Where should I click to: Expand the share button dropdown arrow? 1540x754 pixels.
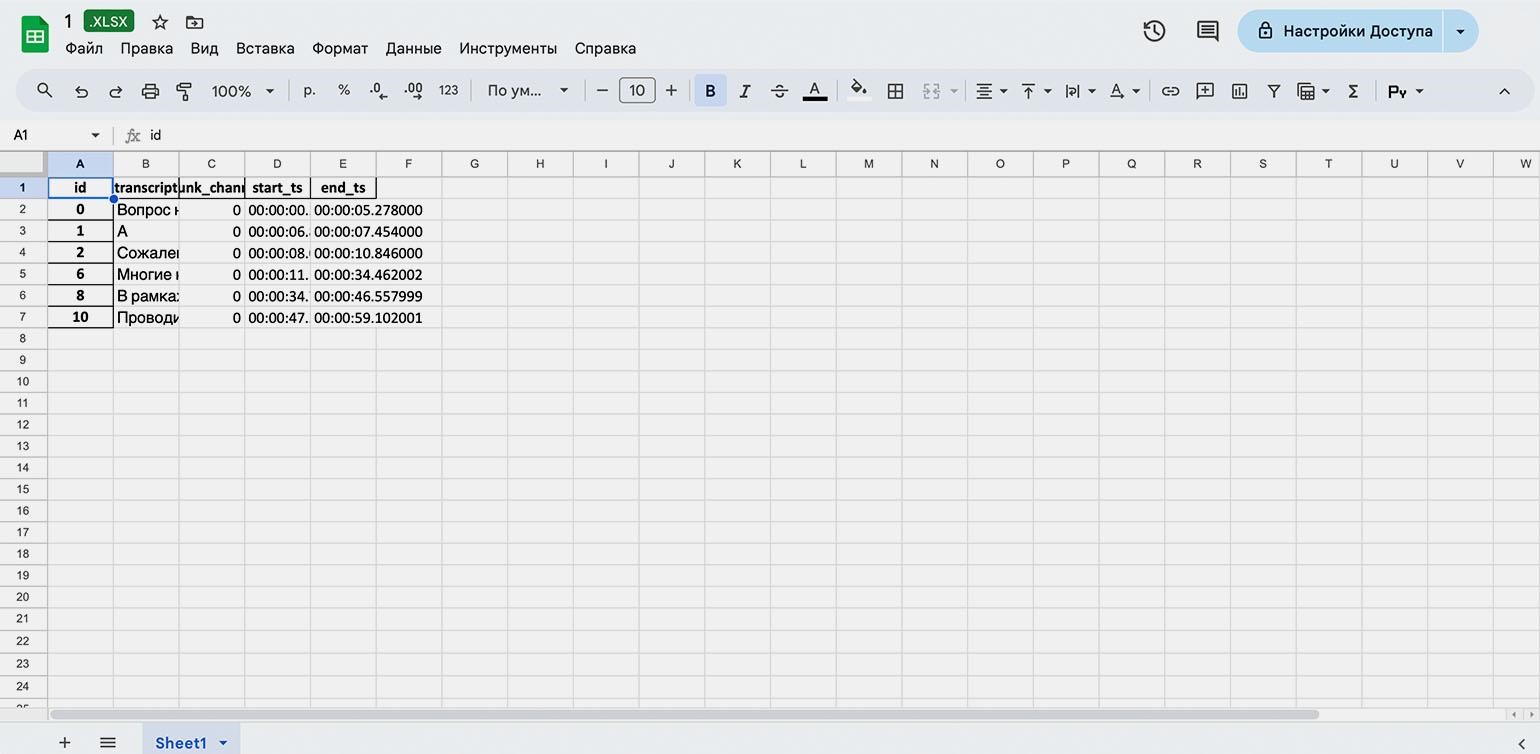pyautogui.click(x=1461, y=31)
